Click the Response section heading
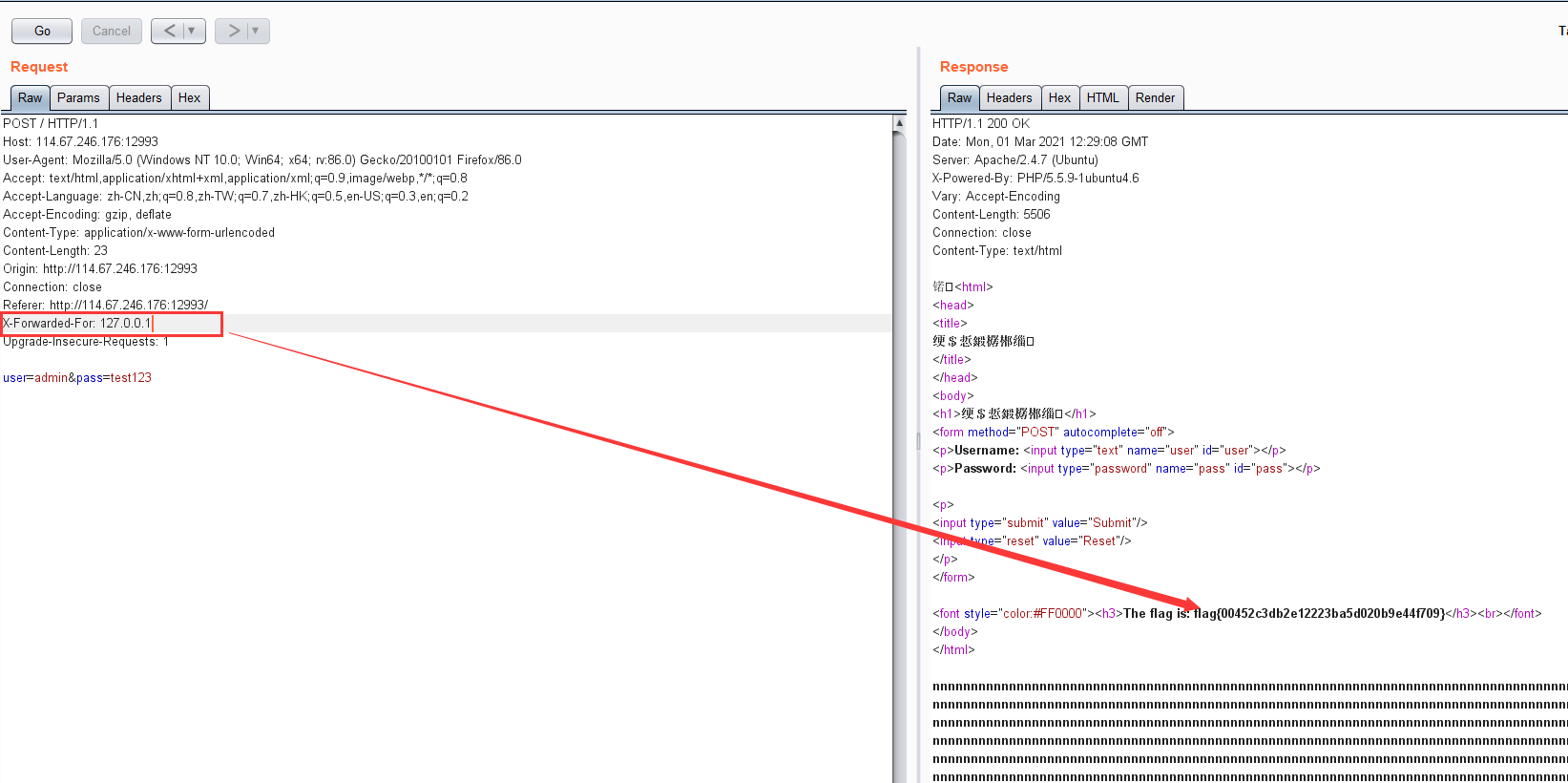Image resolution: width=1568 pixels, height=783 pixels. [973, 67]
